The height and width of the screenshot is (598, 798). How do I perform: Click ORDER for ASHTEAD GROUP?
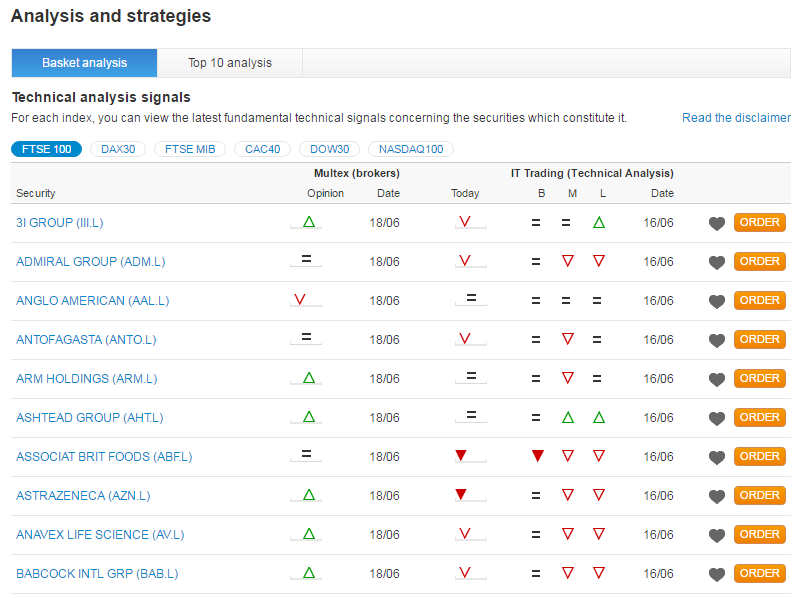click(x=760, y=417)
